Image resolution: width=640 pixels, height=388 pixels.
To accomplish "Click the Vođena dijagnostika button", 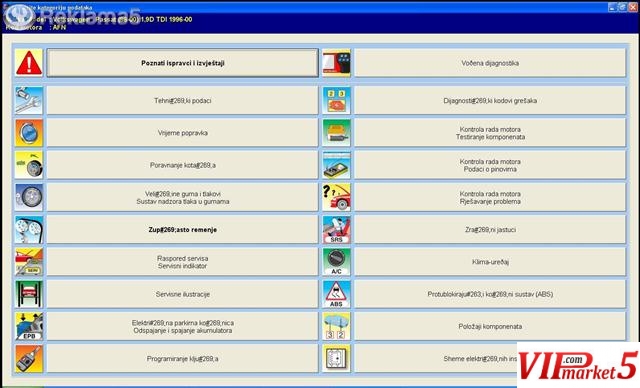I will click(x=490, y=63).
